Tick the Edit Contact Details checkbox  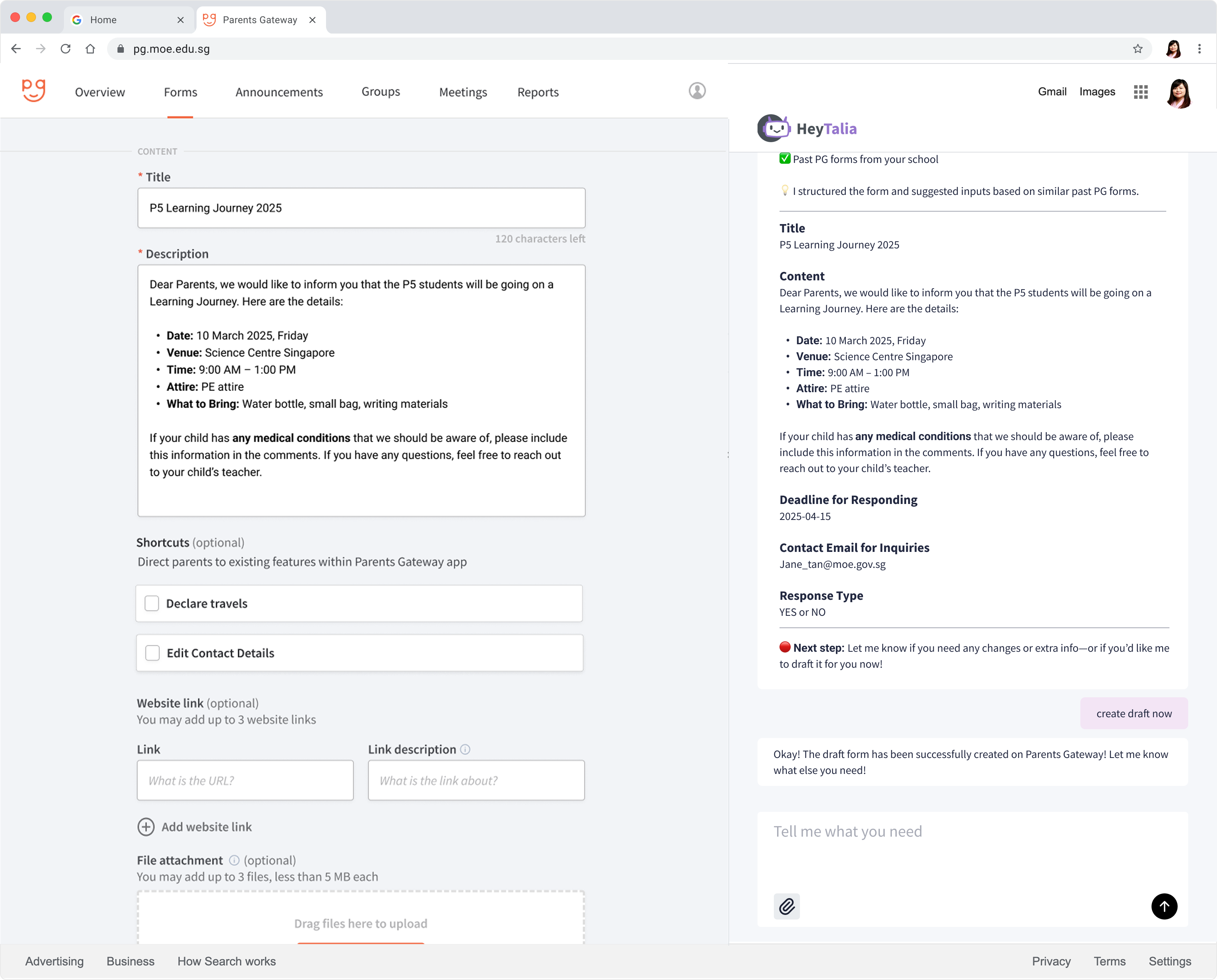(153, 653)
